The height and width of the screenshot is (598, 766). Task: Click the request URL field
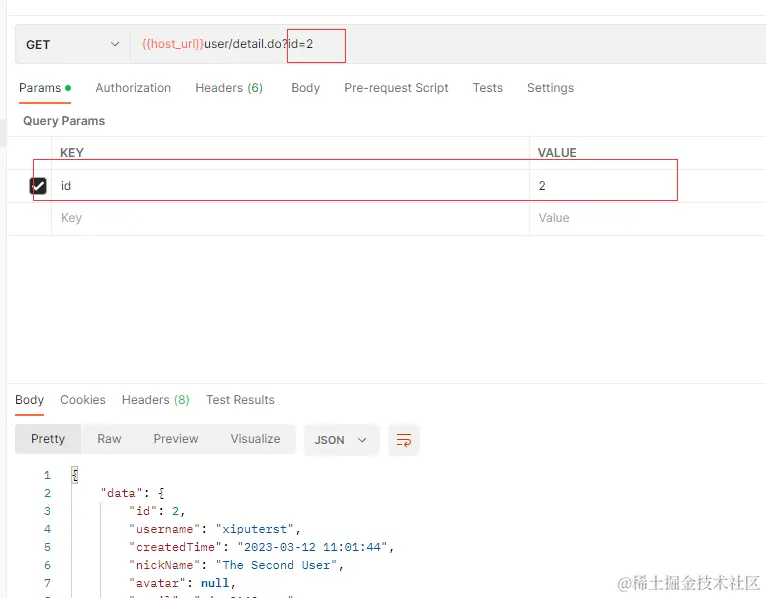point(448,44)
